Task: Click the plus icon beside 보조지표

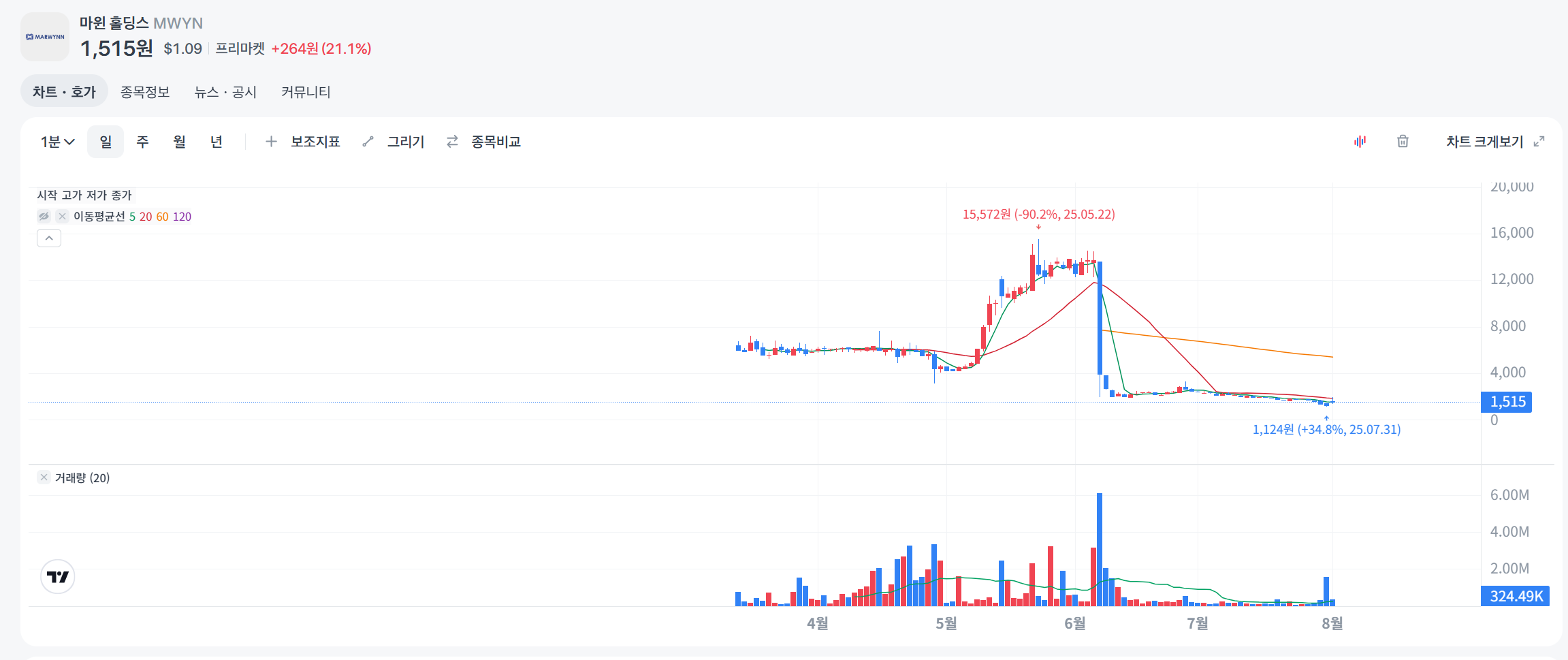Action: (x=271, y=142)
